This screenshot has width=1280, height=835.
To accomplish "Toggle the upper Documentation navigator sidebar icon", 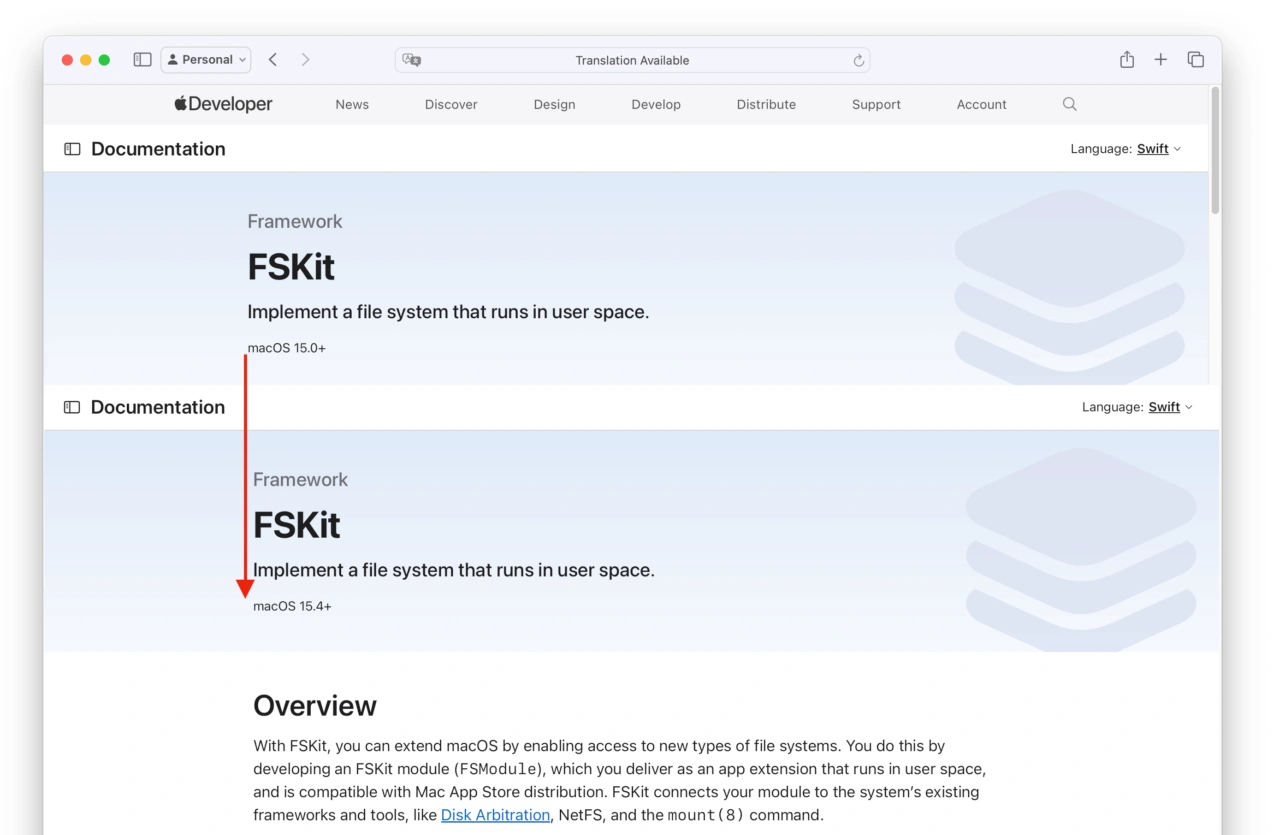I will point(72,149).
